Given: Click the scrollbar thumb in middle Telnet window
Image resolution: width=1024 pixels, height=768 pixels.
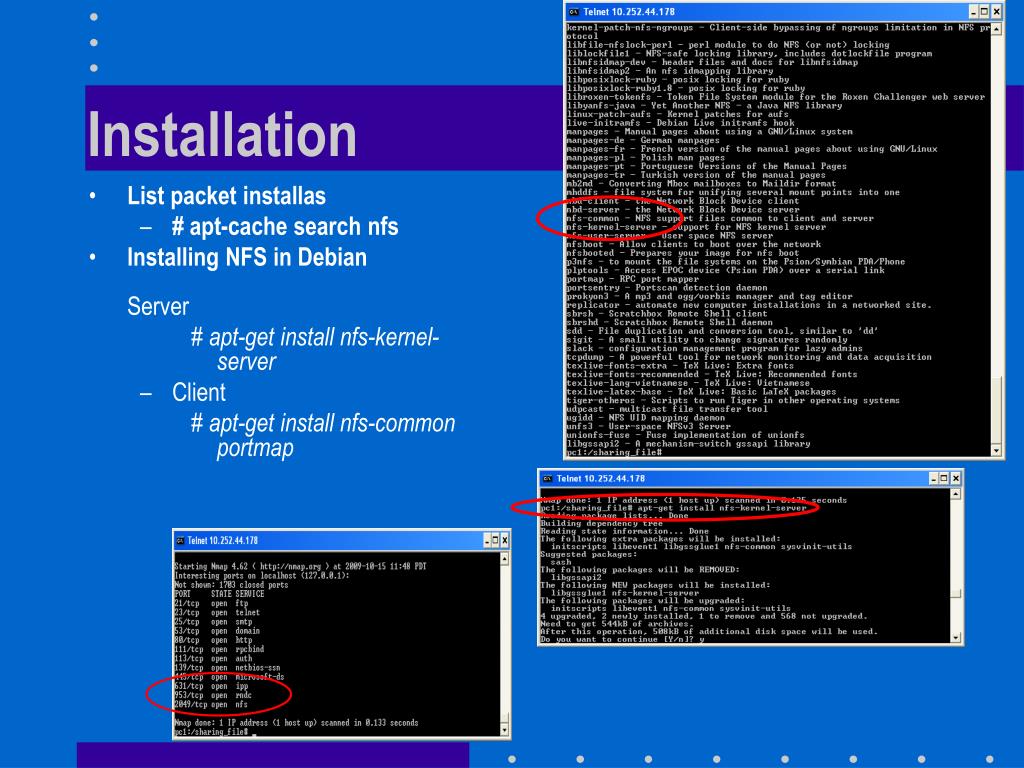Looking at the screenshot, I should pos(955,593).
